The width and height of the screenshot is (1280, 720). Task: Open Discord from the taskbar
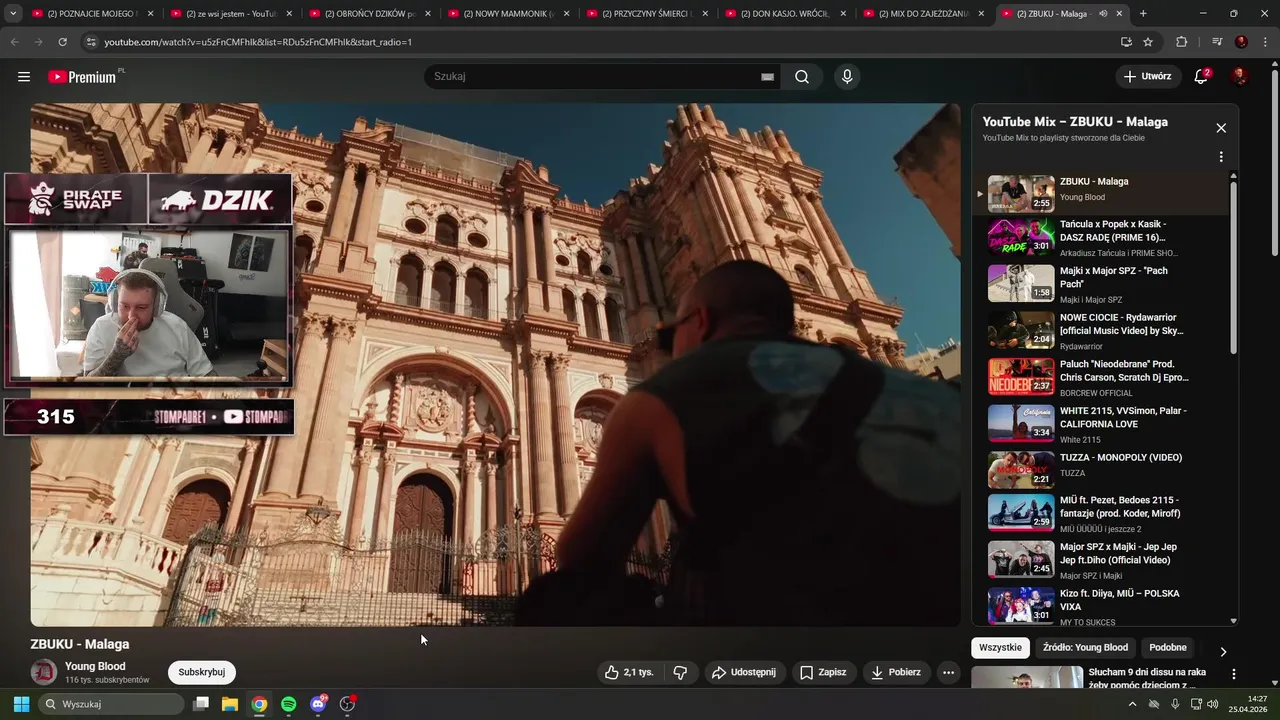(x=318, y=704)
